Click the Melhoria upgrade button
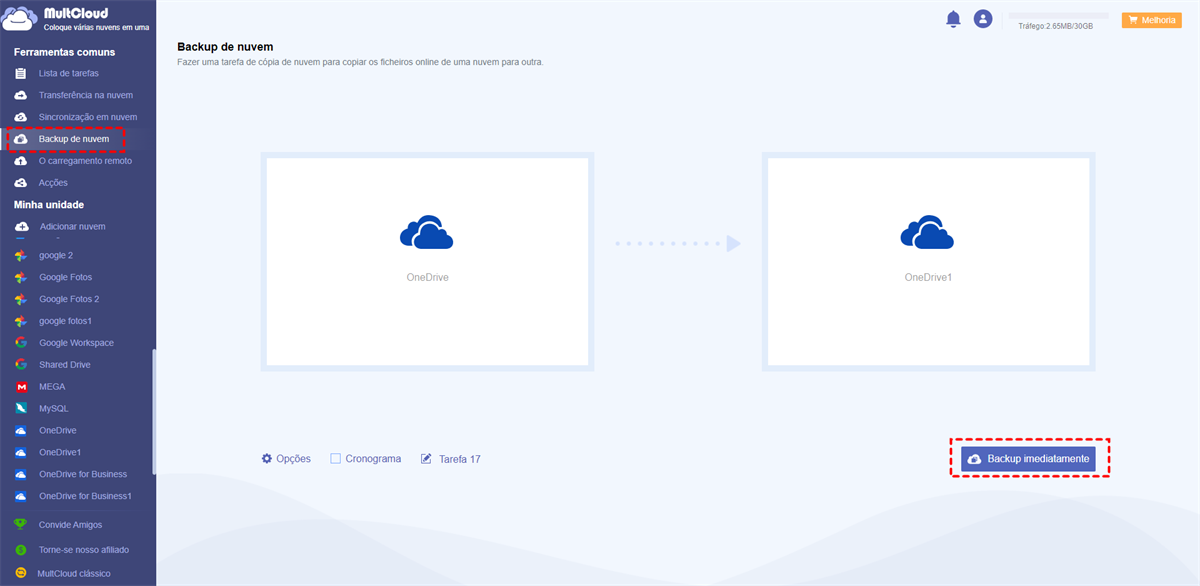The image size is (1200, 586). [1152, 20]
